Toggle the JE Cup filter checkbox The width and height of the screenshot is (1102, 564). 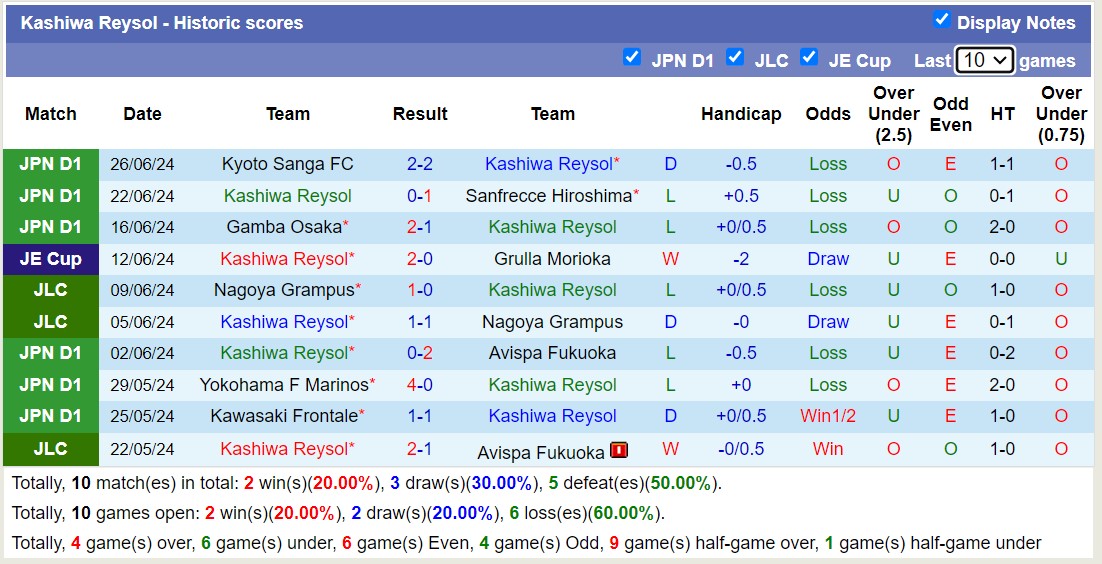pyautogui.click(x=809, y=58)
